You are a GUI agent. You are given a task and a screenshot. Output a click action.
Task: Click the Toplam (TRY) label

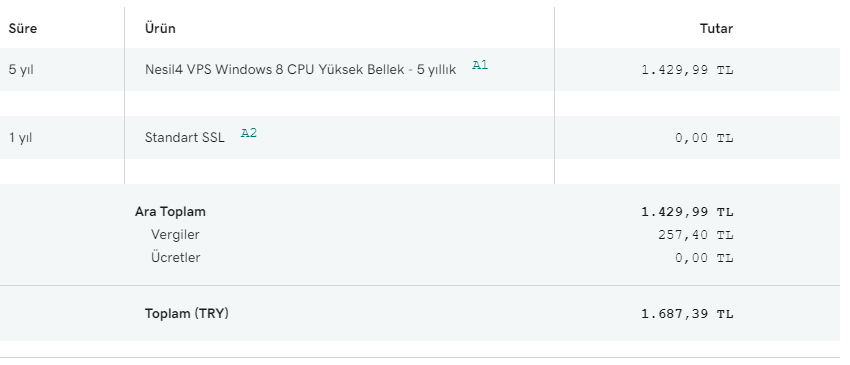186,313
